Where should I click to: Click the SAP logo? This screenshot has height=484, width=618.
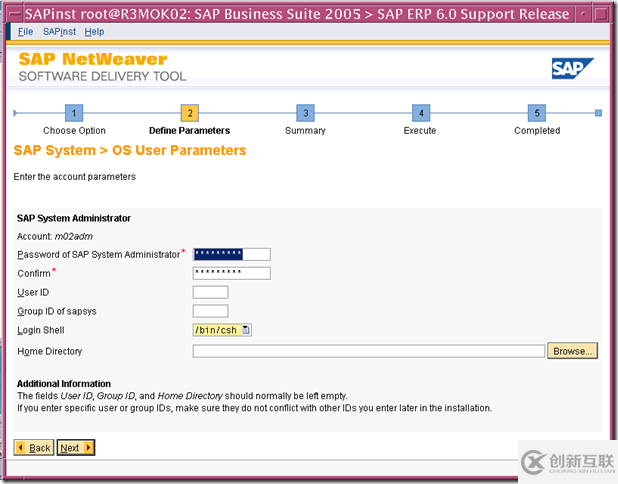[x=572, y=69]
